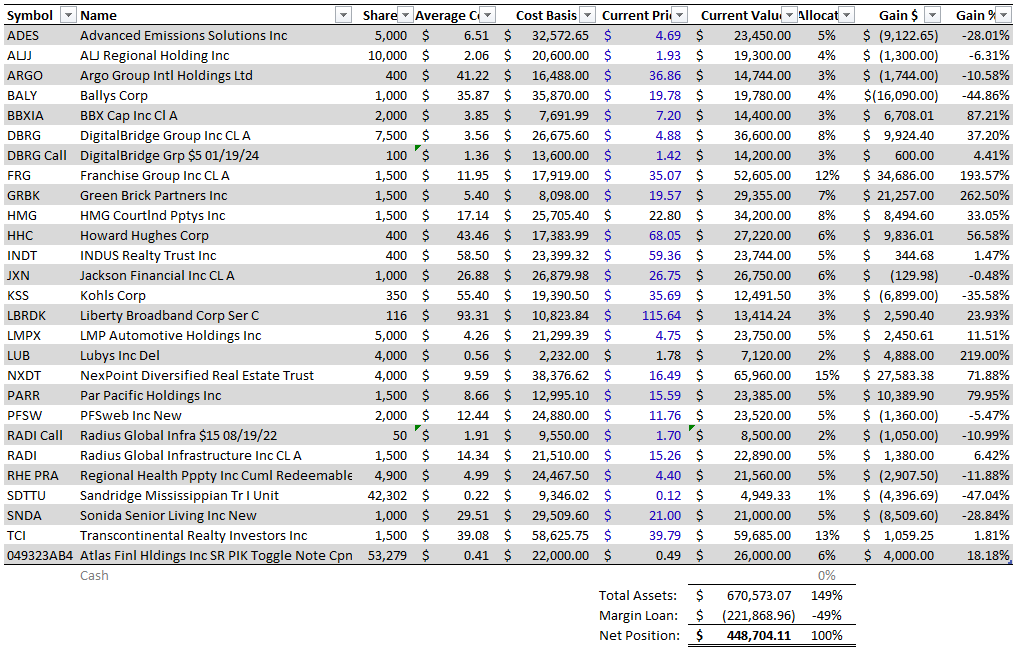Click Sandridge Mississippian Tr I Unit name
The height and width of the screenshot is (648, 1018).
(x=179, y=496)
